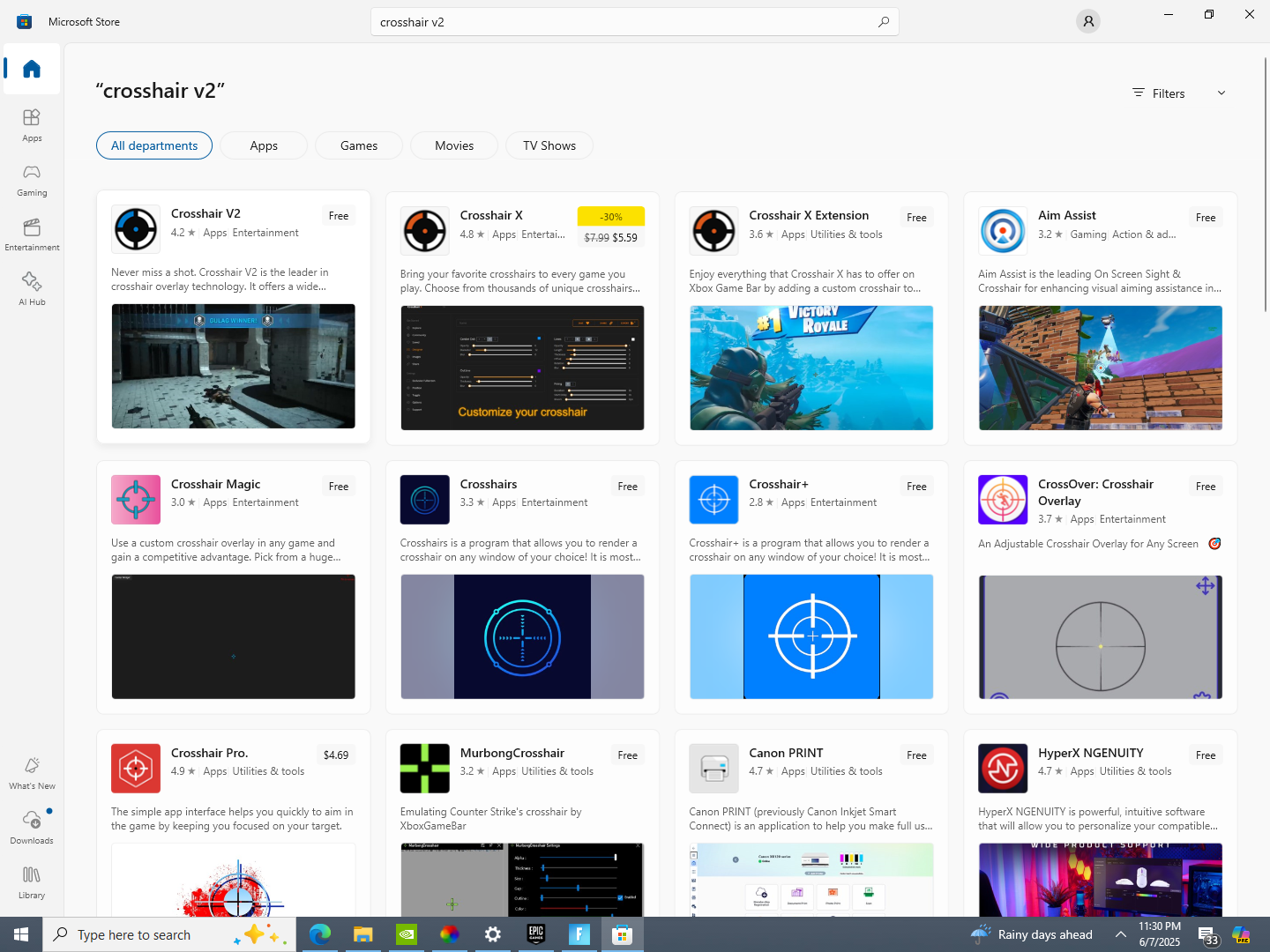
Task: Click the -30% discount badge on Crosshair X
Action: point(611,217)
